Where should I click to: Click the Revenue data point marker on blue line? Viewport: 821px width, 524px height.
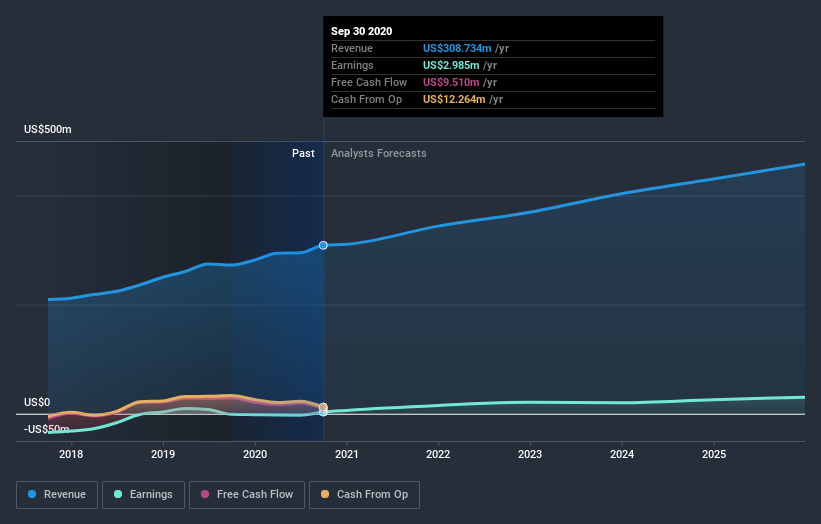click(323, 245)
